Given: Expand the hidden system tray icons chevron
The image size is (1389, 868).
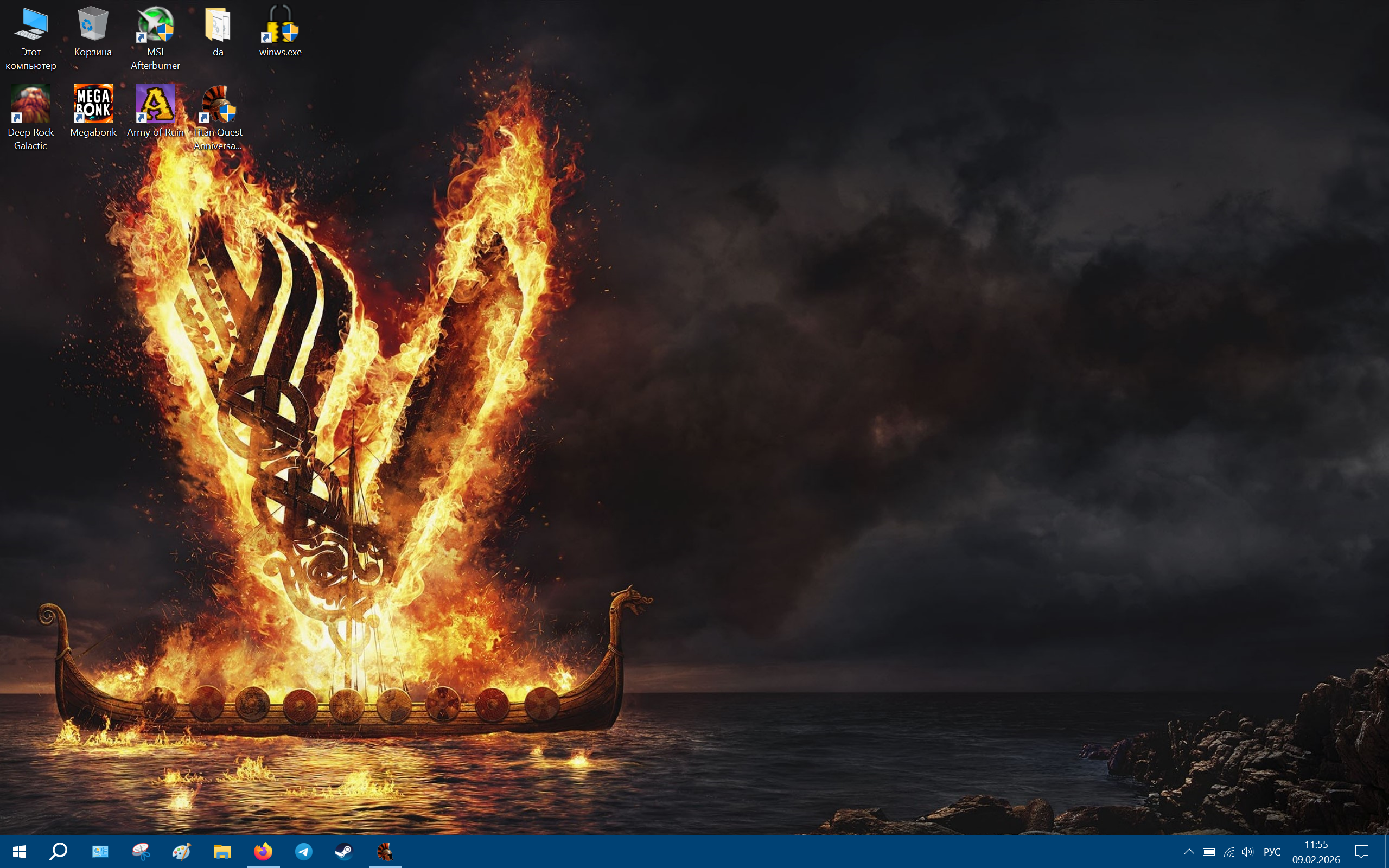Looking at the screenshot, I should click(1189, 851).
